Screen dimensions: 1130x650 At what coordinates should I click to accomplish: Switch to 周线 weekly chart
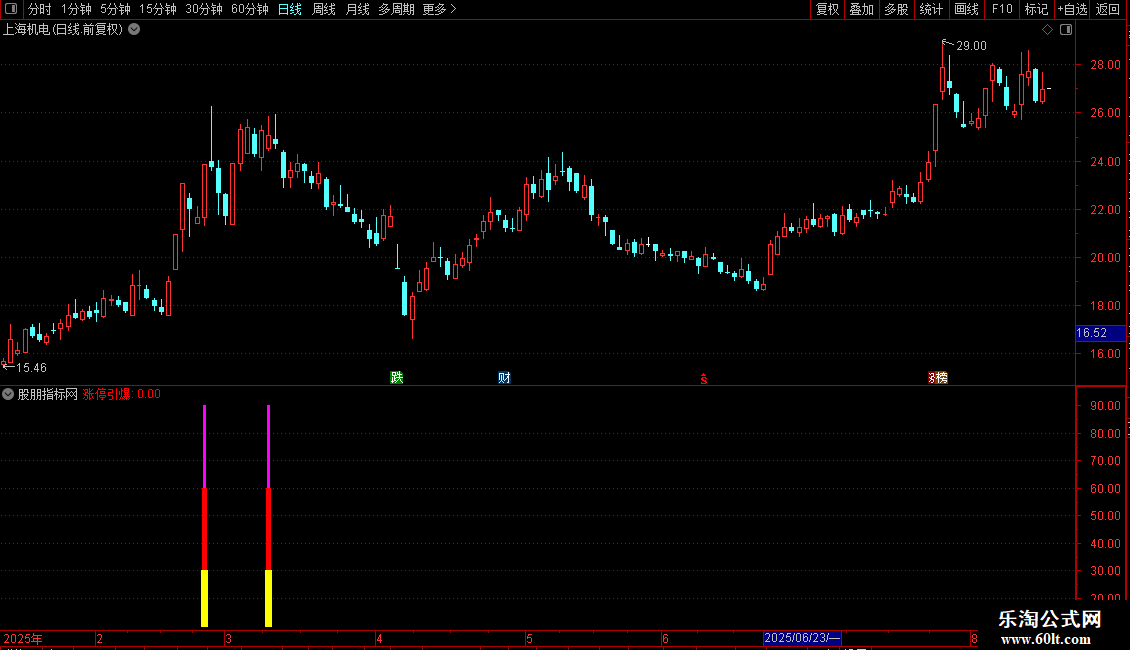point(324,9)
